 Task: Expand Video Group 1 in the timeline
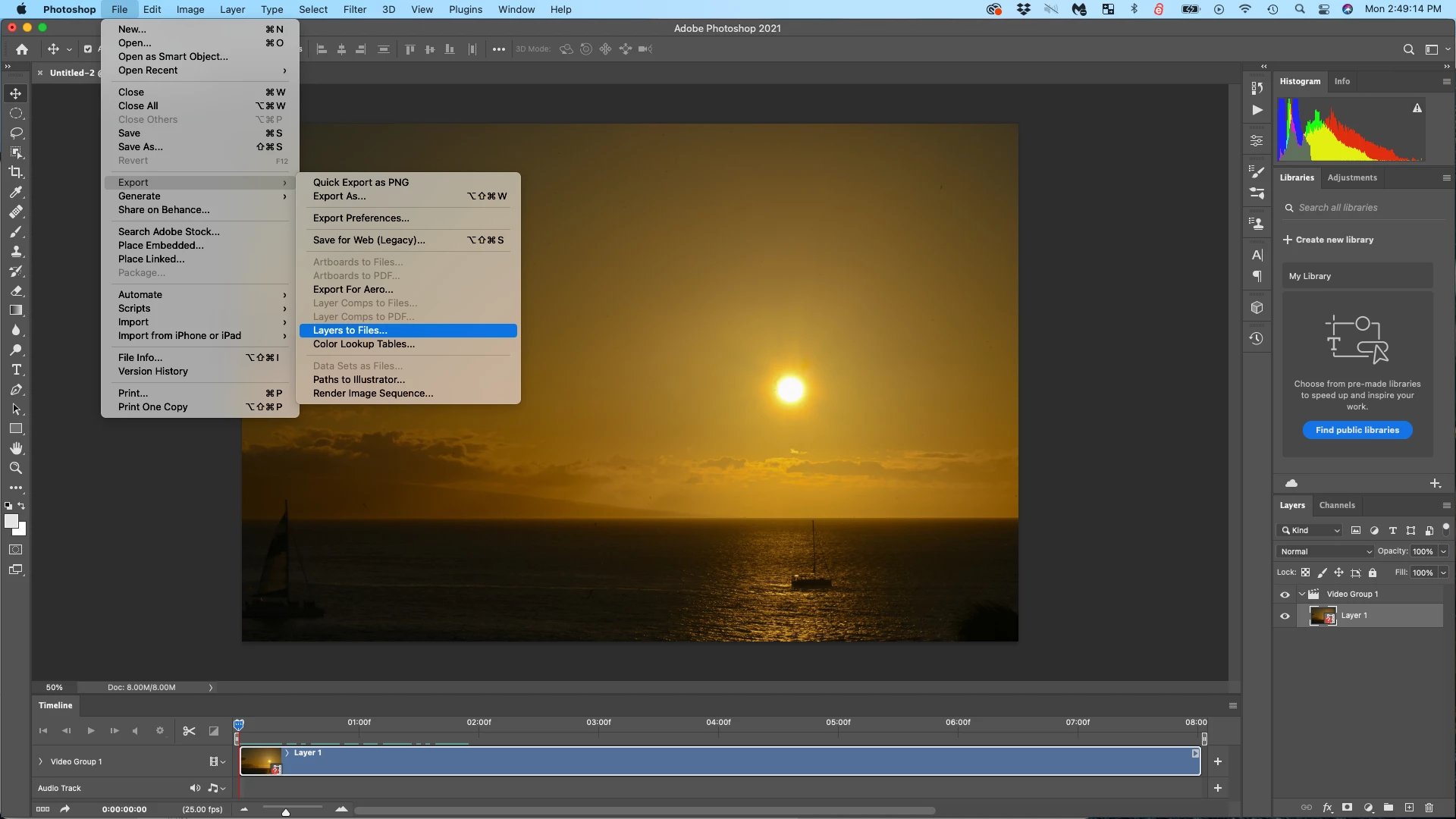tap(41, 761)
